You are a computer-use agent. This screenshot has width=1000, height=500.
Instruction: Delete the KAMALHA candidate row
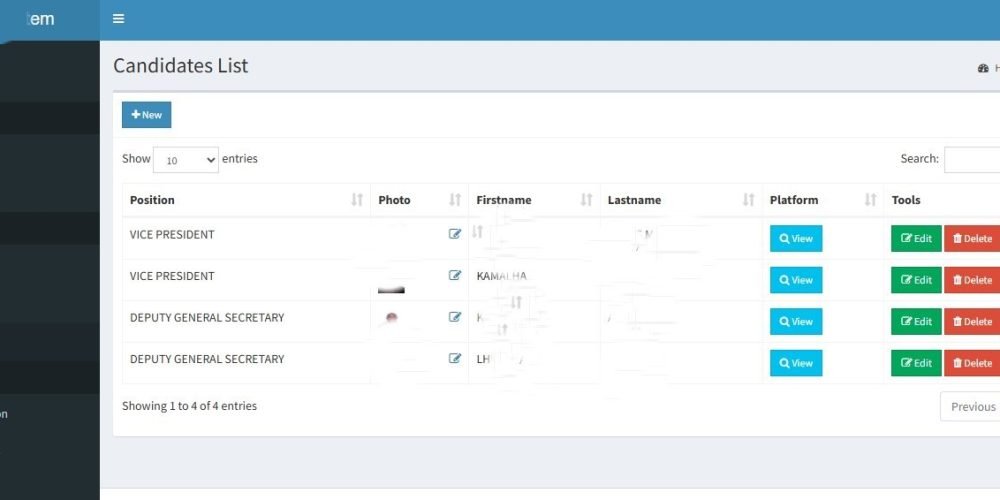tap(972, 280)
